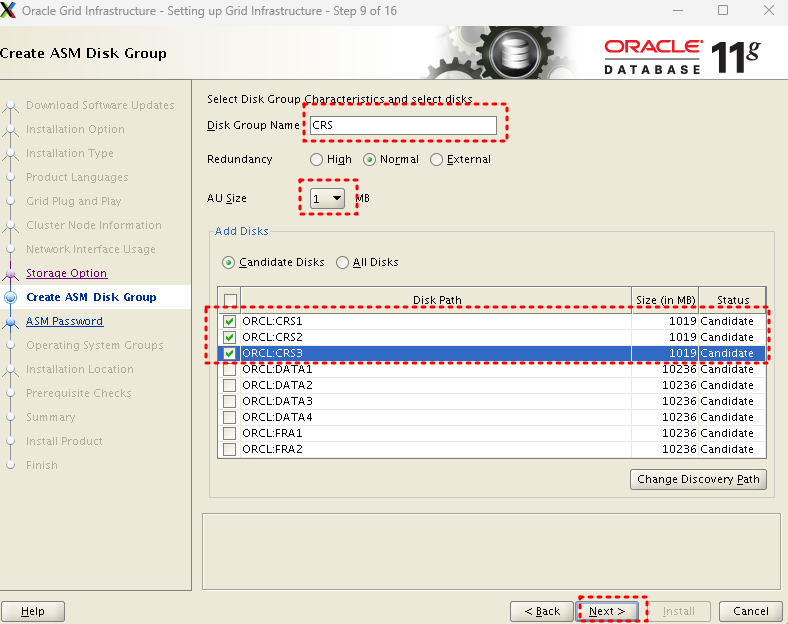Select Create ASM Disk Group step
788x624 pixels.
[91, 297]
